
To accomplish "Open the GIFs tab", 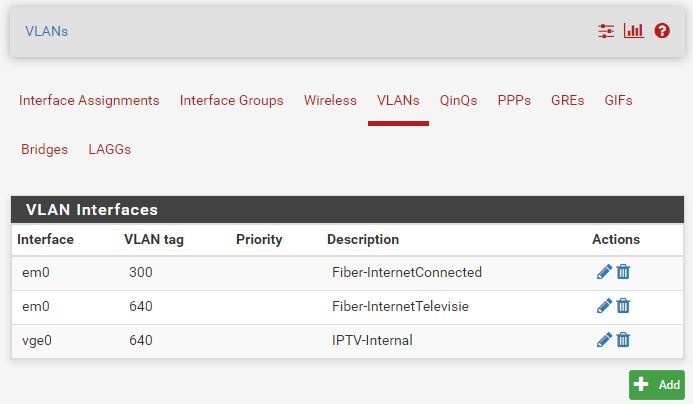I will [x=618, y=100].
